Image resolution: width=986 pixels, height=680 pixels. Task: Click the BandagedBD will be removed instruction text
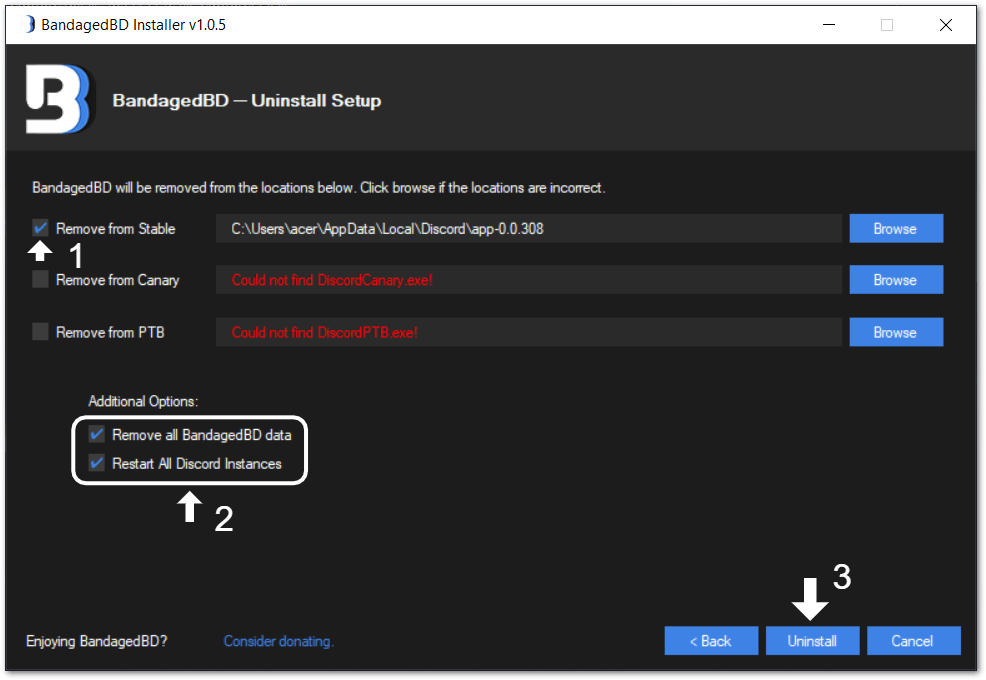click(318, 187)
